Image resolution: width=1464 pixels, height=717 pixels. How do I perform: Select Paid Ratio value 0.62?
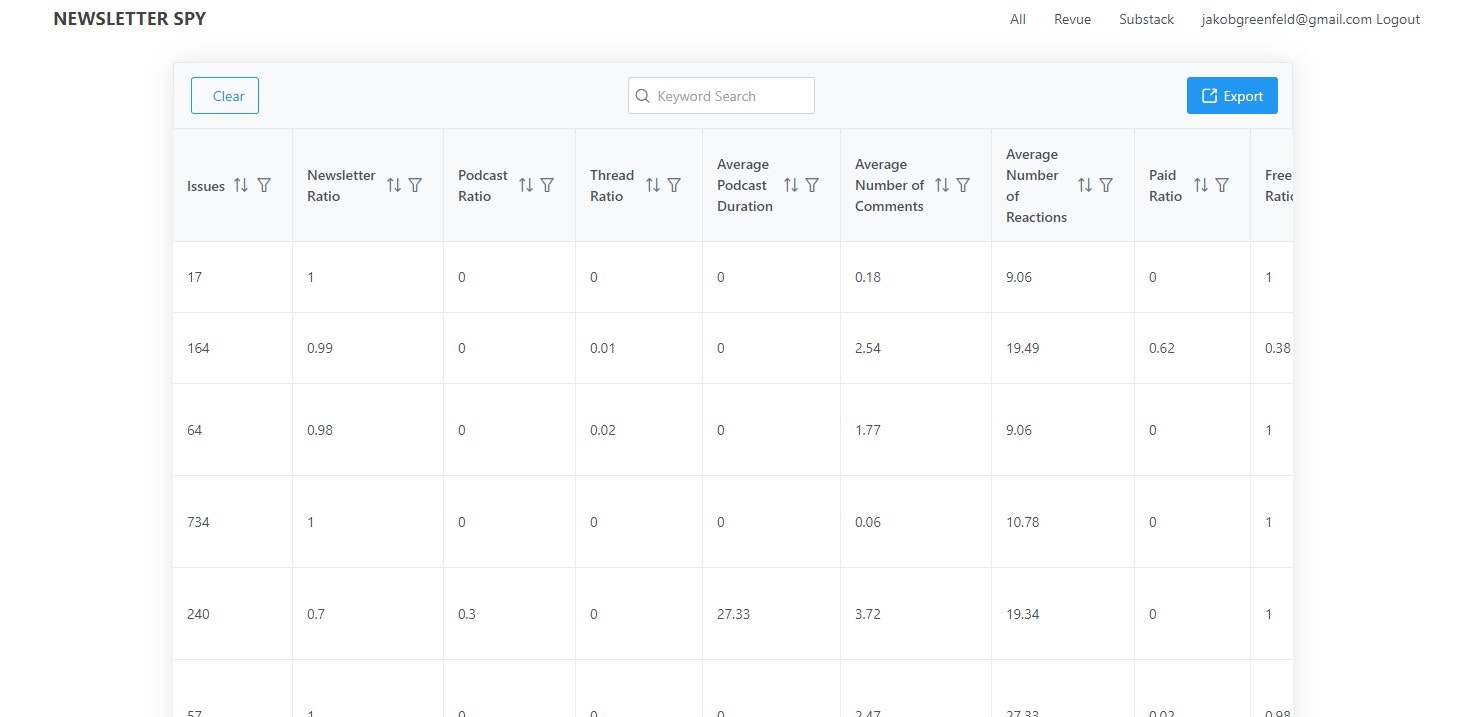1162,348
